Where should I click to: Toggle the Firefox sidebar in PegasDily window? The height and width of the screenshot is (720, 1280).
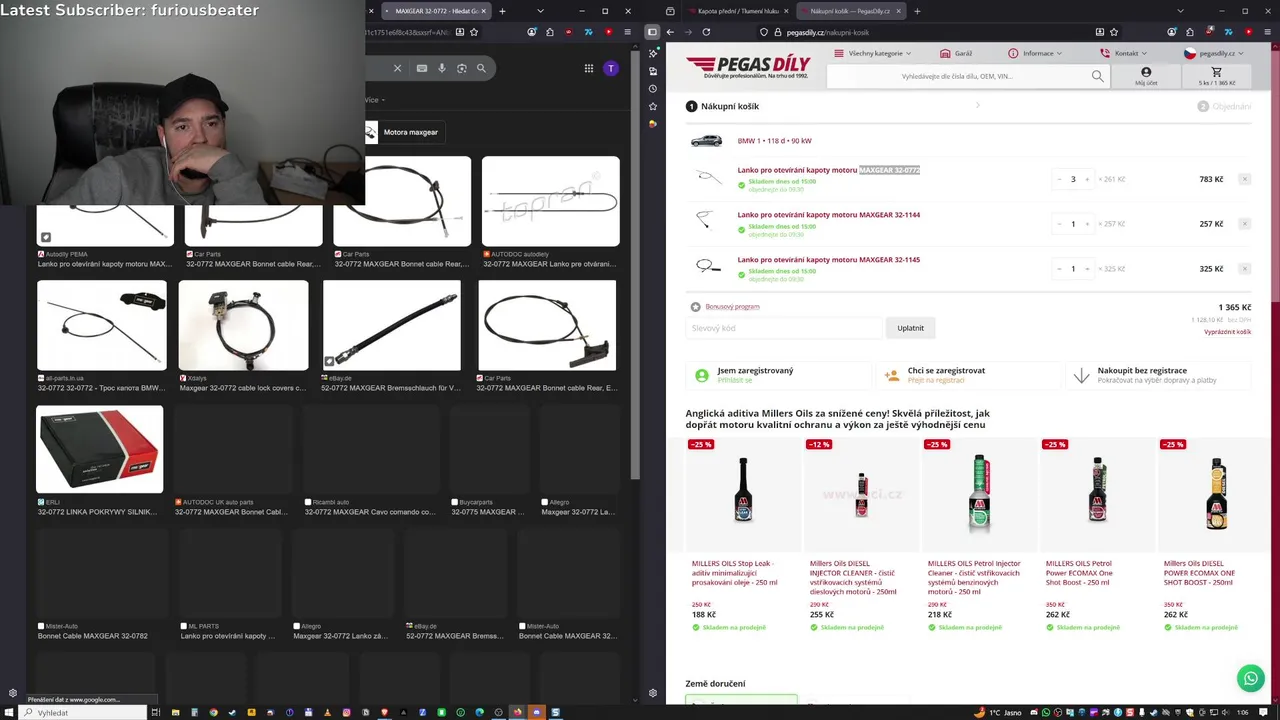click(652, 32)
